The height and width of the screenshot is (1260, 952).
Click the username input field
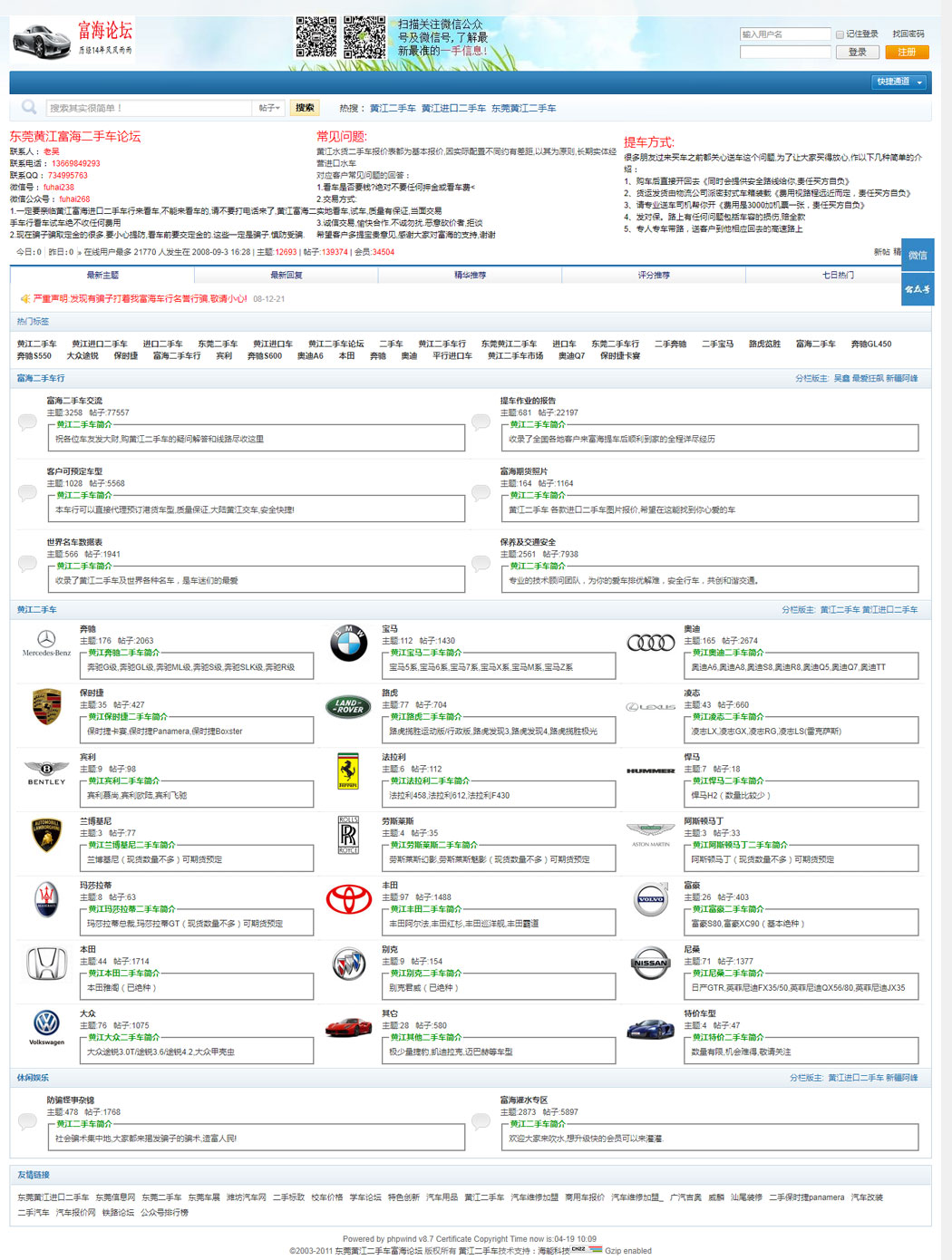point(785,34)
